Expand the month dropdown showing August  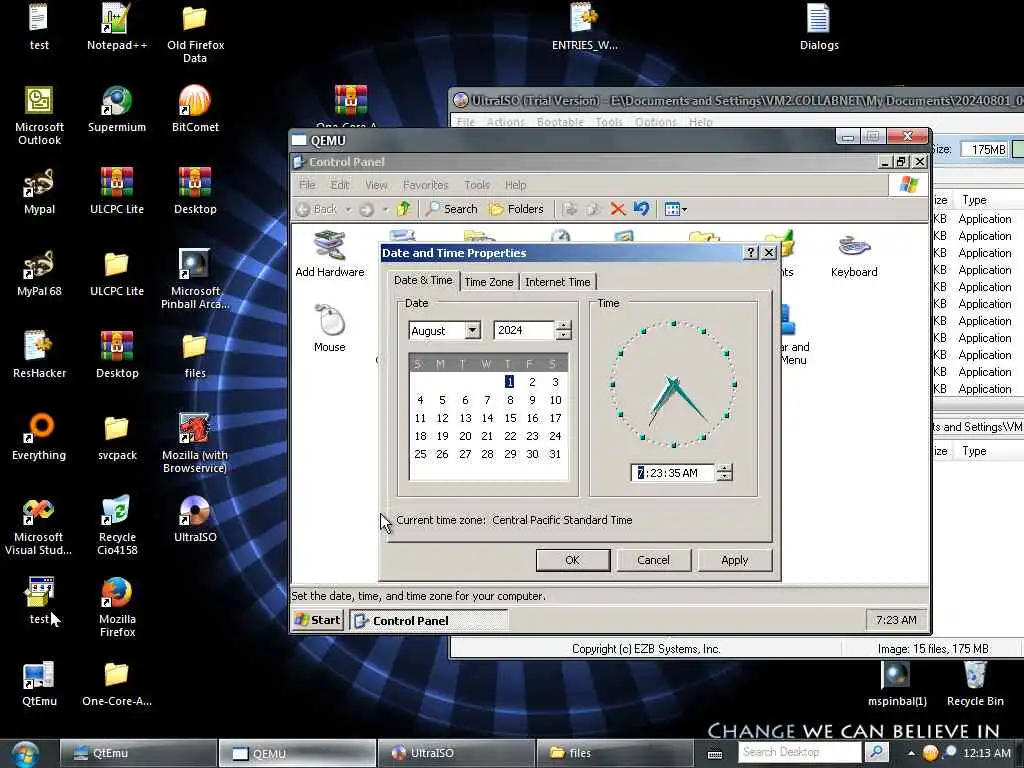[473, 330]
